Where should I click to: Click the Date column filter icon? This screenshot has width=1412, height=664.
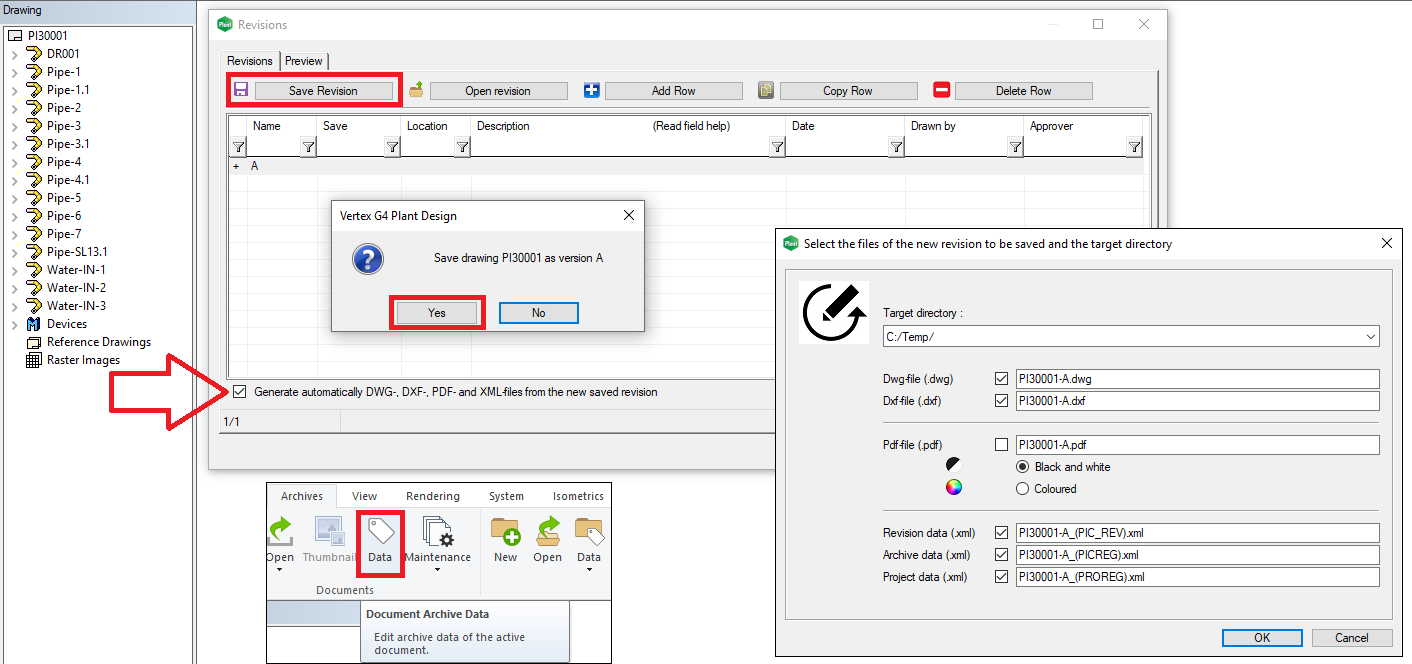(896, 147)
